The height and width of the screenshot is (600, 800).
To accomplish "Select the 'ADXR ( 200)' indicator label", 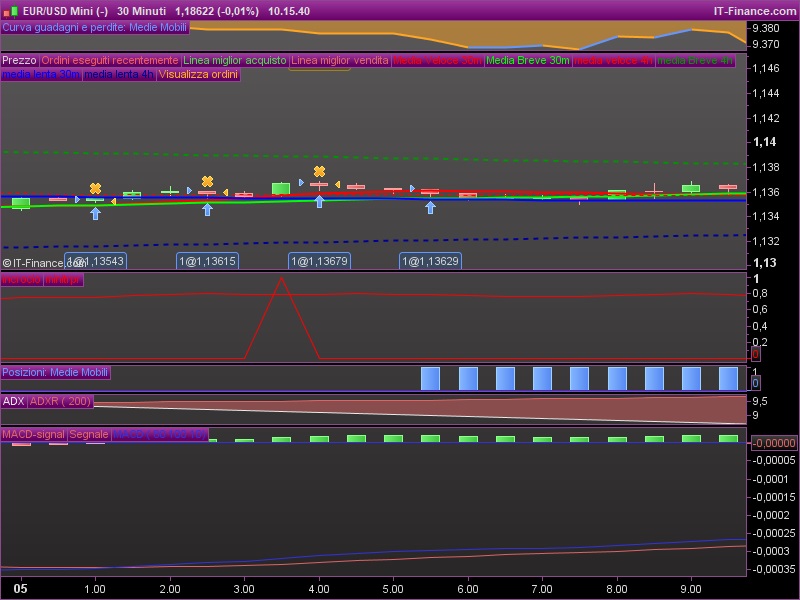I will [60, 402].
